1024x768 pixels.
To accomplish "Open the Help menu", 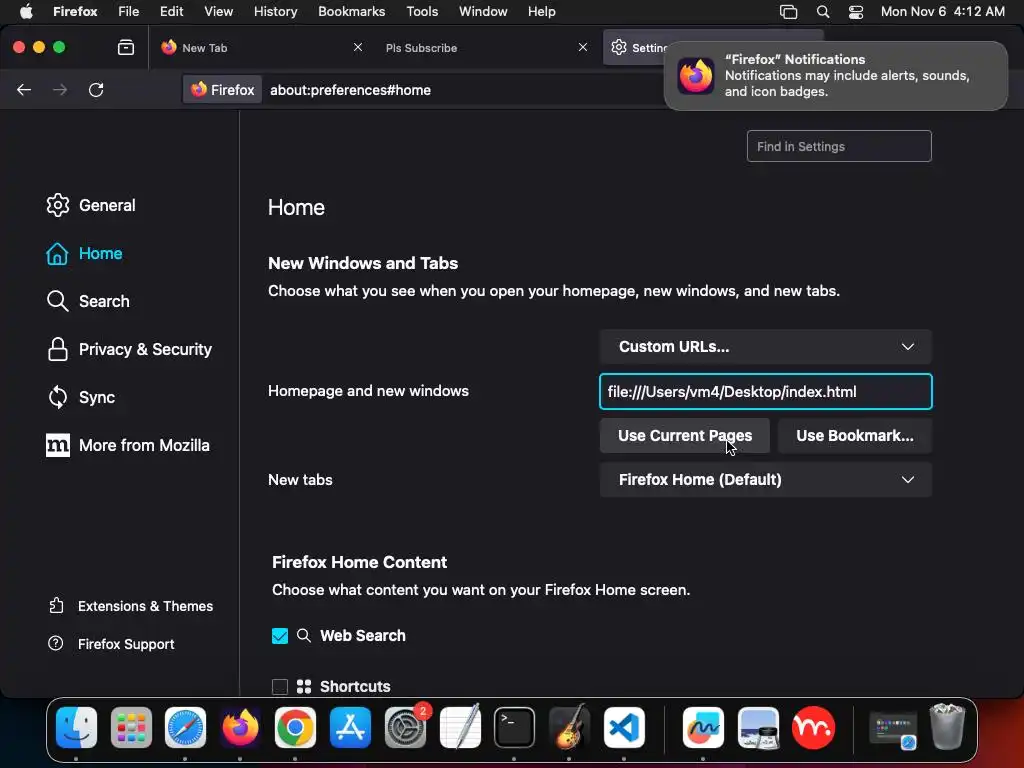I will pyautogui.click(x=542, y=12).
